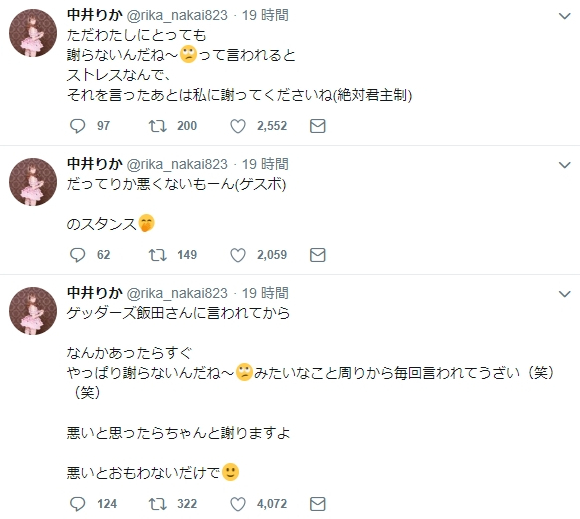Click envelope icon on the ゲッターズ飯田 tweet

point(317,504)
